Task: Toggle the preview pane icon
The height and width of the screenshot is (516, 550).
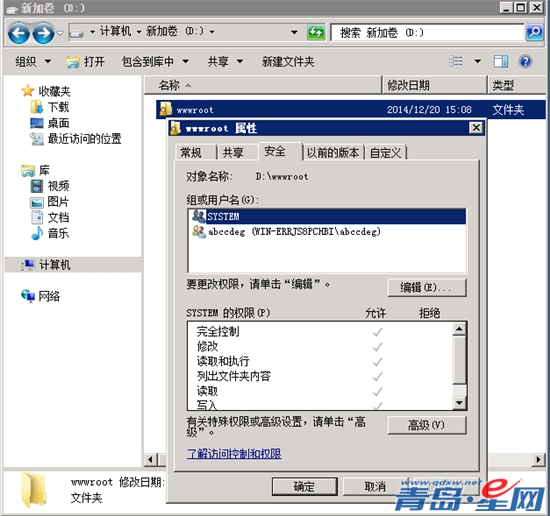Action: (501, 62)
